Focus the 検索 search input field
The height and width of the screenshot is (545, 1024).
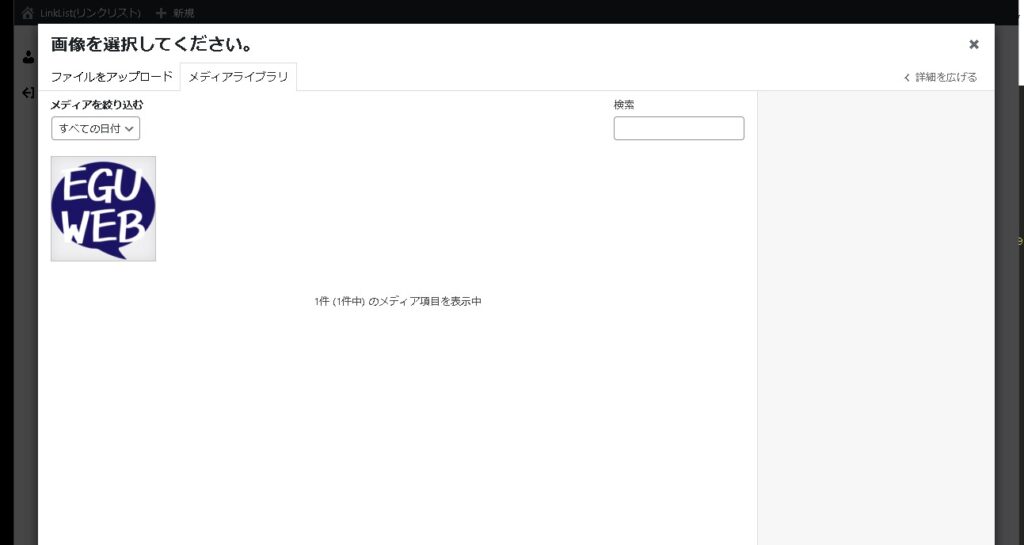pyautogui.click(x=678, y=128)
